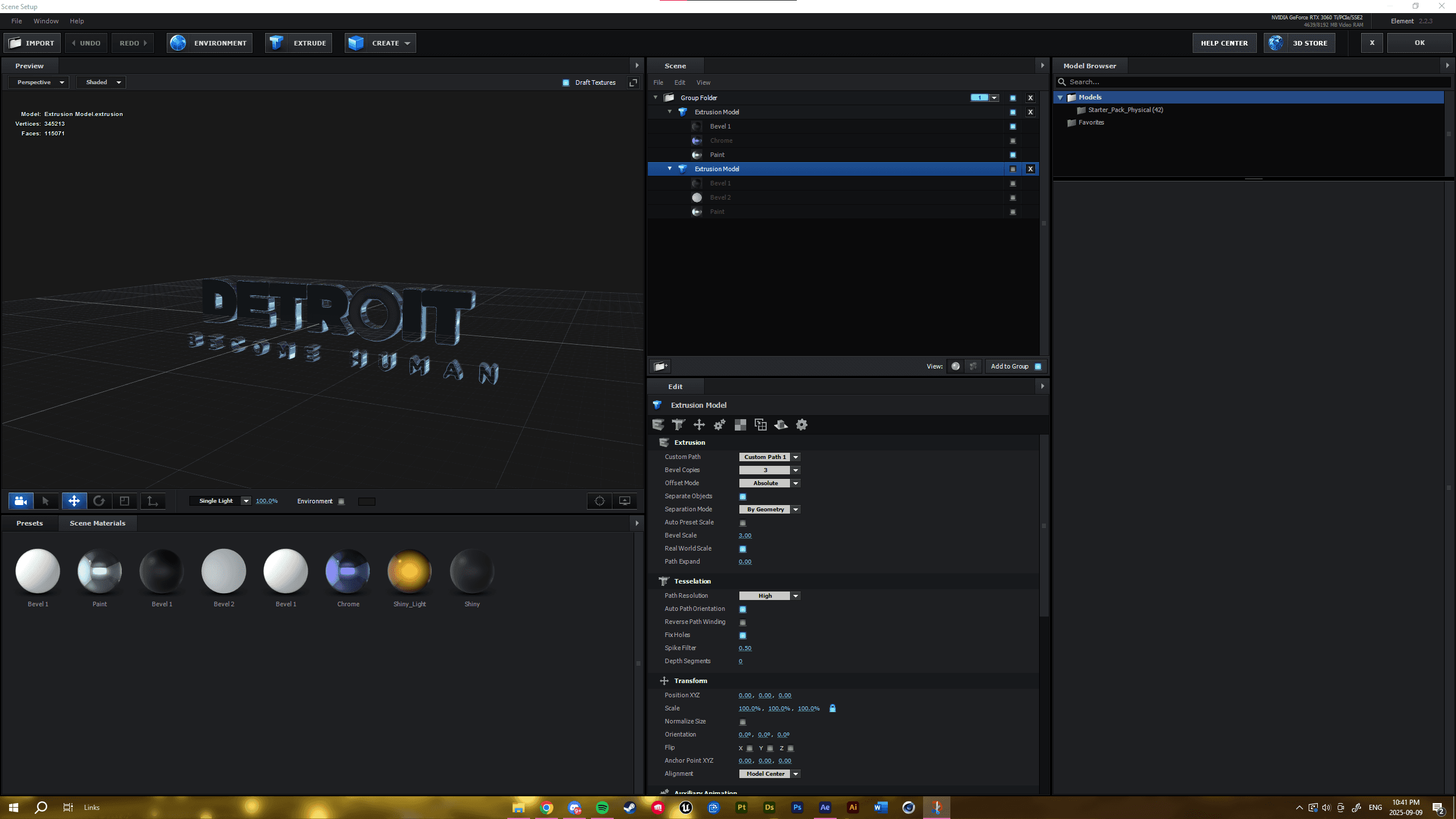Viewport: 1456px width, 819px height.
Task: Select the rotate tool in preview toolbar
Action: pos(99,501)
